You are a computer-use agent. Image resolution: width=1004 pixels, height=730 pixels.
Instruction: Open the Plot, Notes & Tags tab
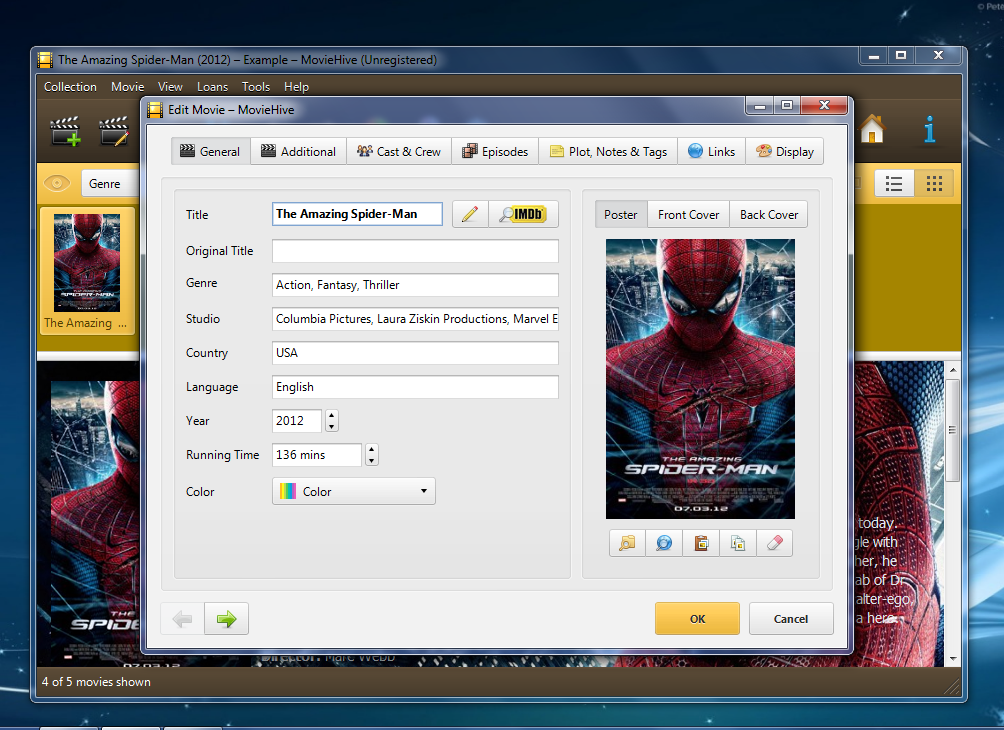click(x=608, y=152)
